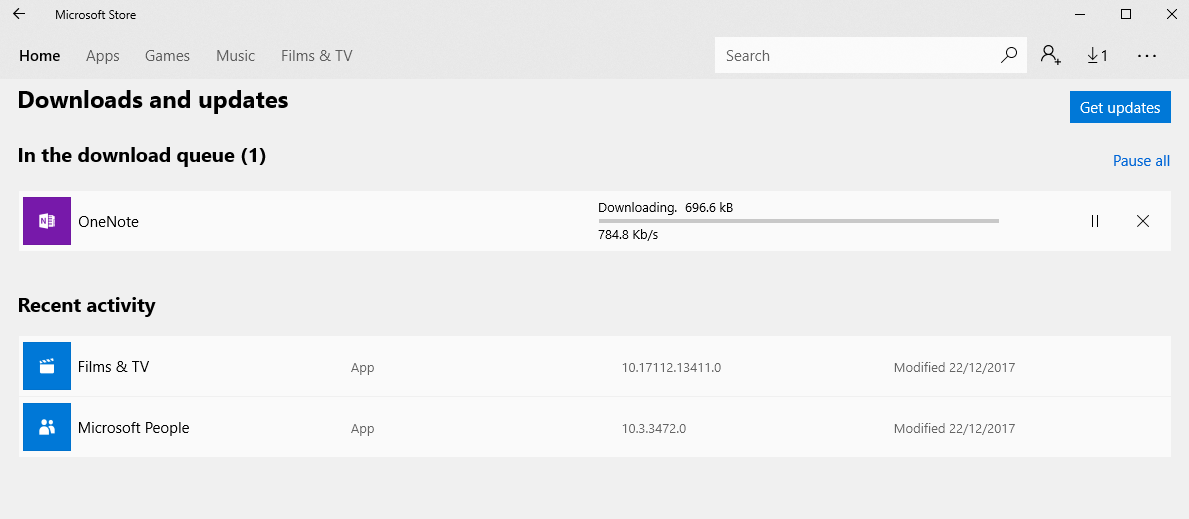Open the downloads indicator icon

[1097, 56]
